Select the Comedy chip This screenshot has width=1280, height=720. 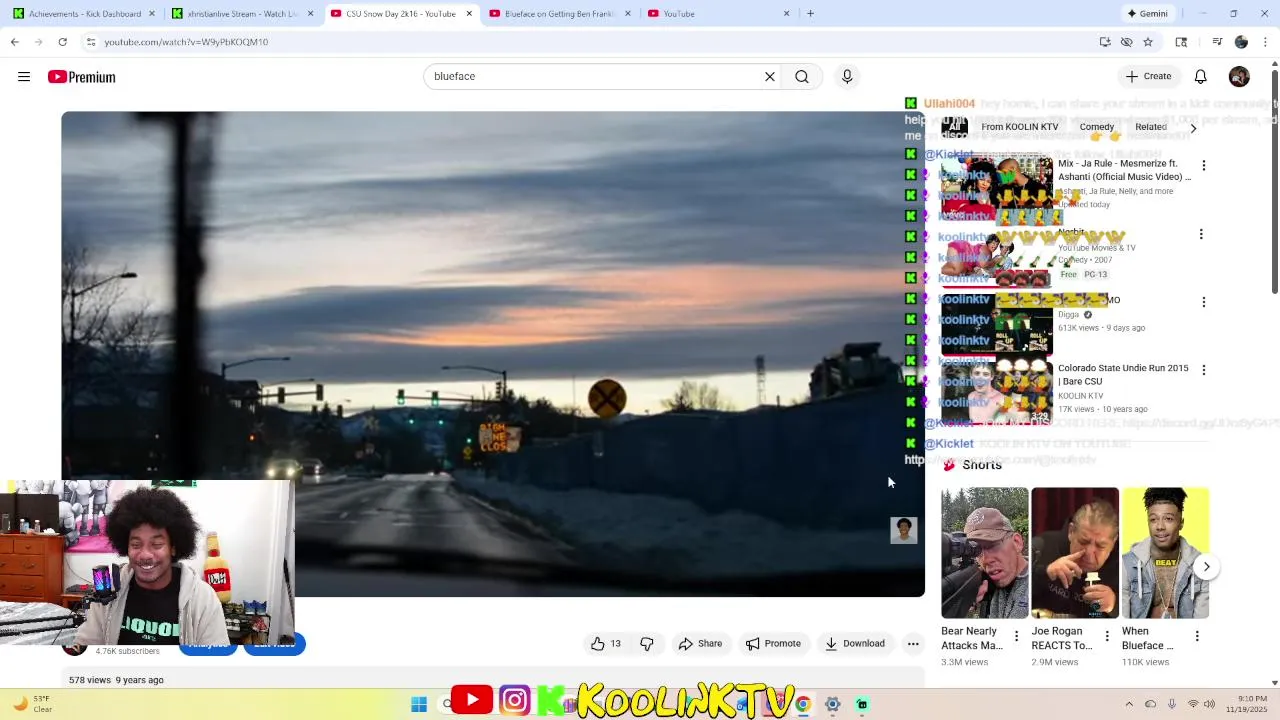pos(1096,127)
